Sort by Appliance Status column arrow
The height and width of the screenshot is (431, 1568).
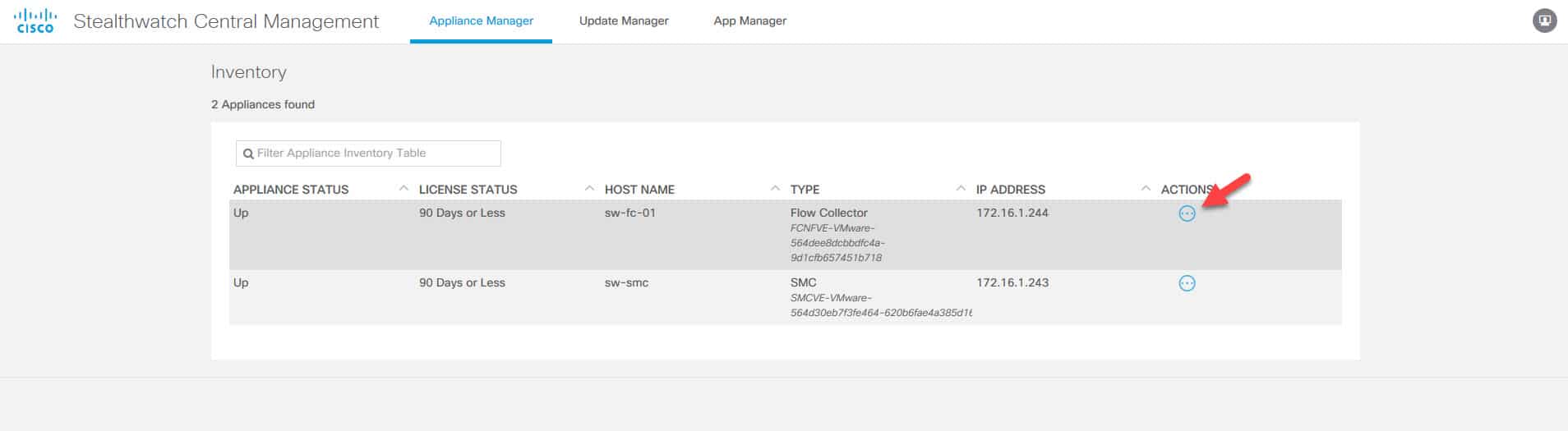click(404, 189)
